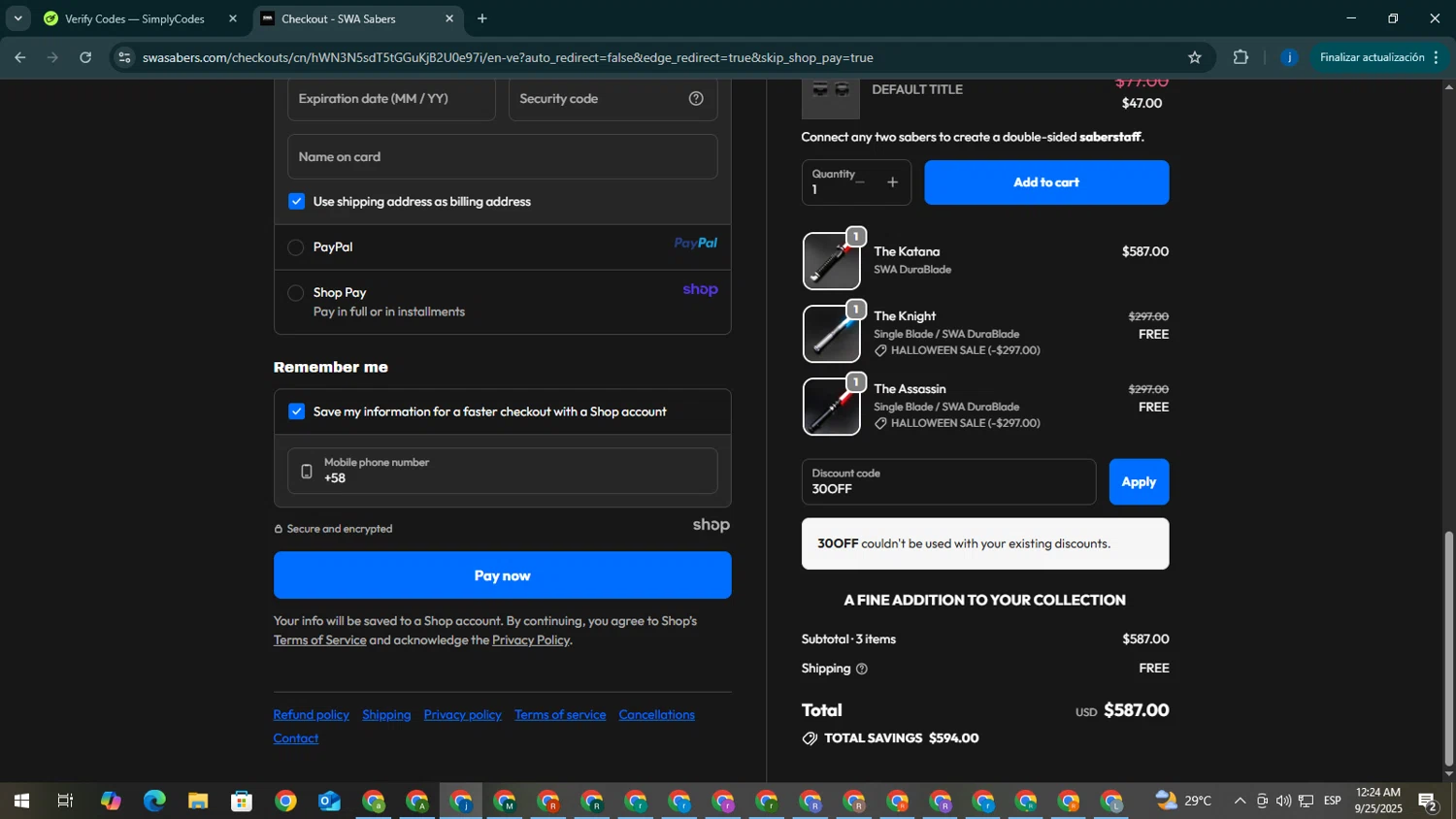This screenshot has width=1456, height=819.
Task: Focus the Discount code field
Action: click(x=948, y=481)
